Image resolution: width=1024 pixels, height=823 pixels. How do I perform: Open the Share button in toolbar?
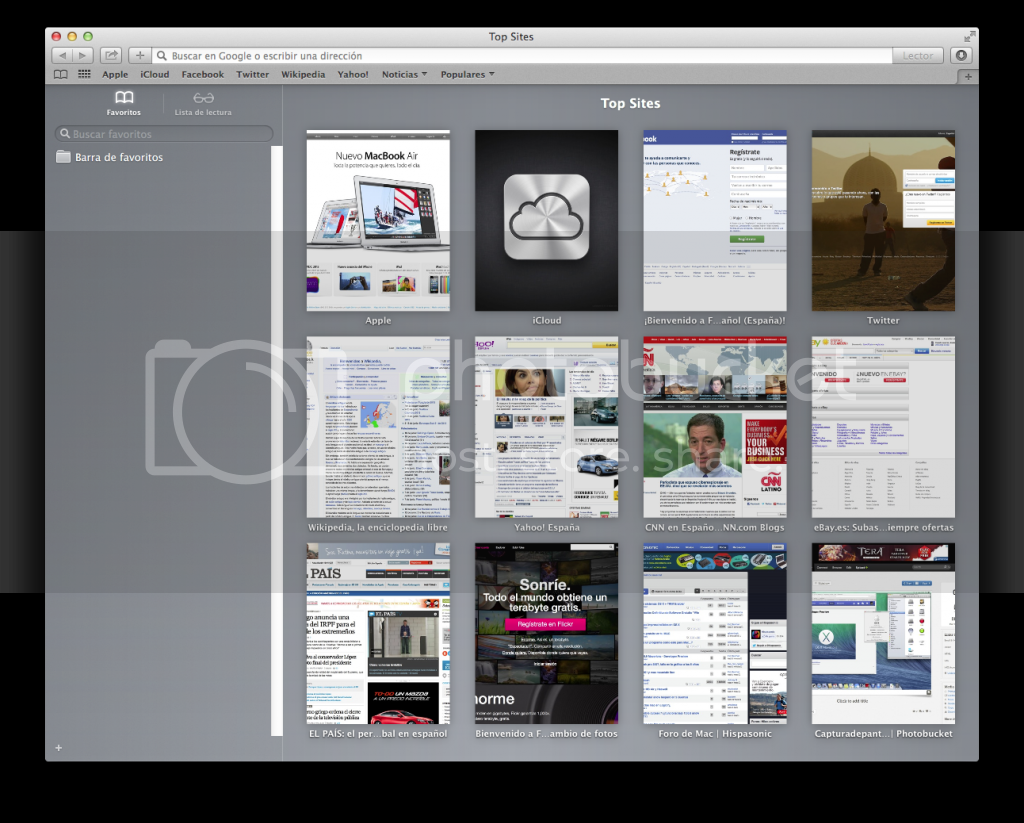(x=112, y=56)
